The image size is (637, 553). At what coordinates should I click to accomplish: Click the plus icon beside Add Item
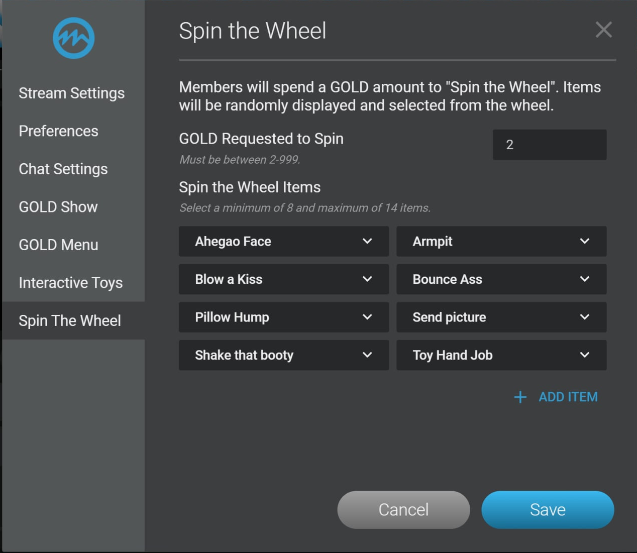coord(520,397)
